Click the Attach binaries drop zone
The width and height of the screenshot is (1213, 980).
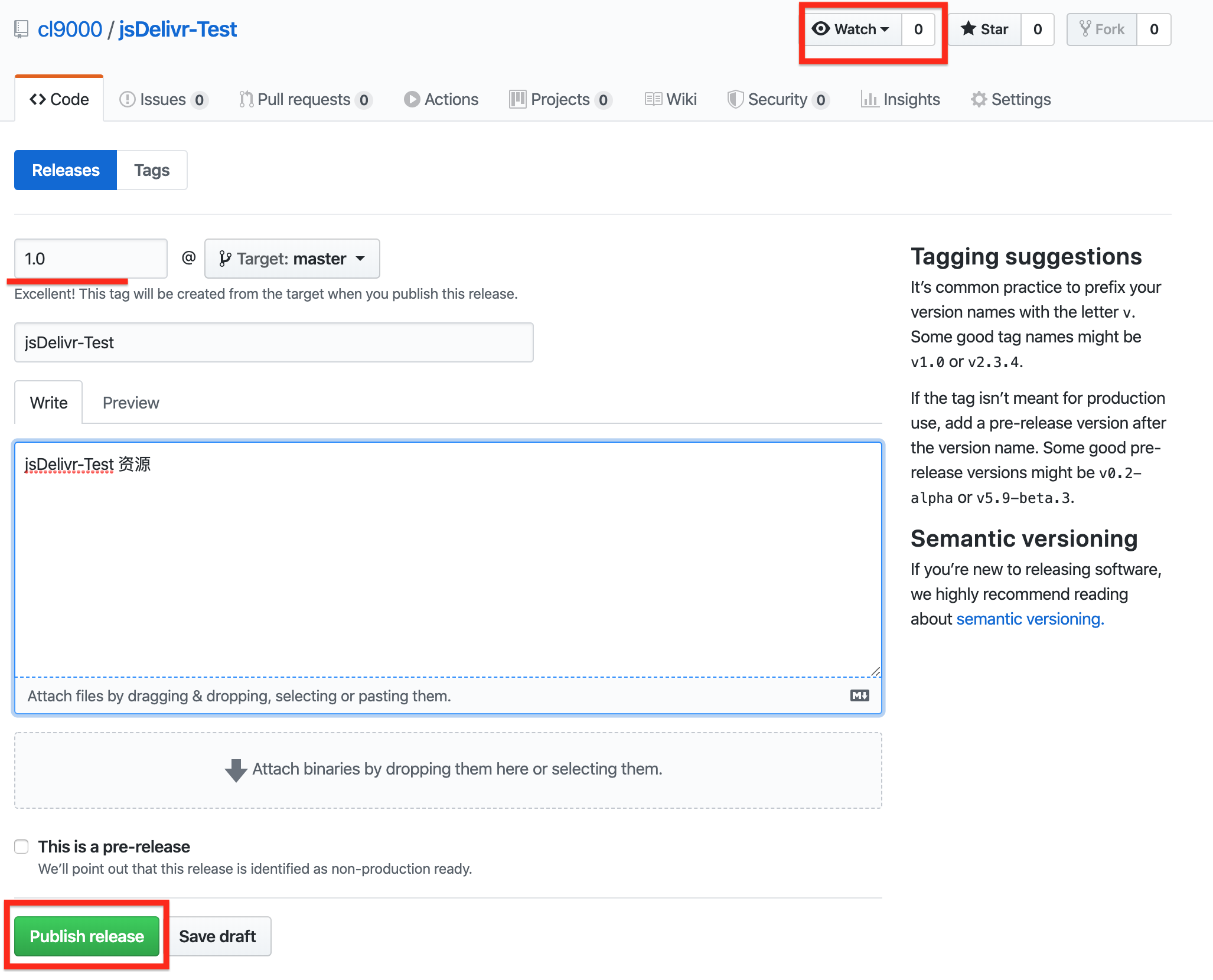(448, 770)
